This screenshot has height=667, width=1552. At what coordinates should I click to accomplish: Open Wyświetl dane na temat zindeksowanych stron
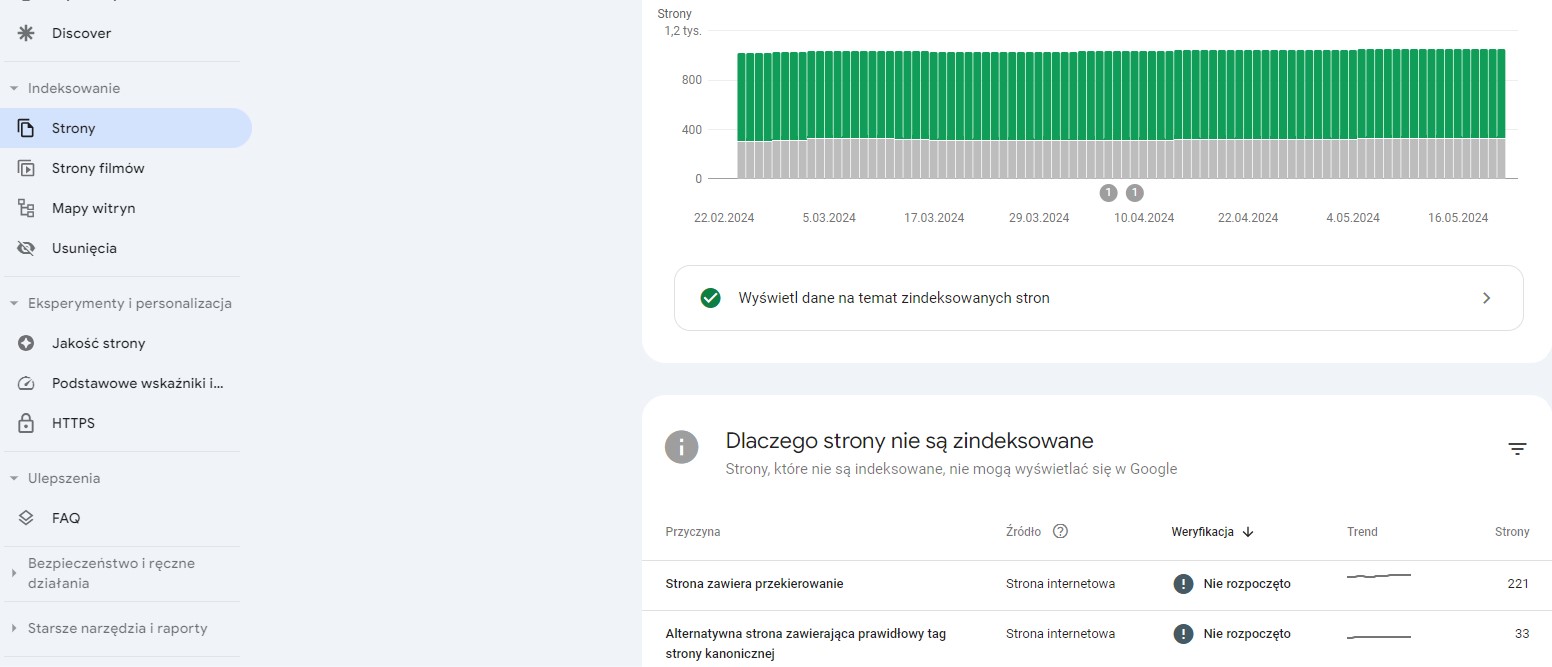click(1098, 298)
